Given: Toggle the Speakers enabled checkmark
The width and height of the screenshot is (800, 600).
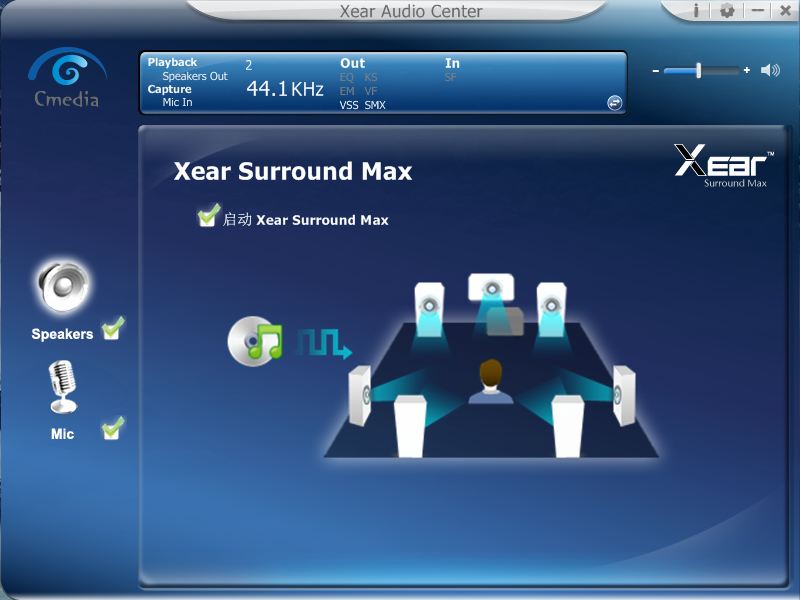Looking at the screenshot, I should pos(113,328).
